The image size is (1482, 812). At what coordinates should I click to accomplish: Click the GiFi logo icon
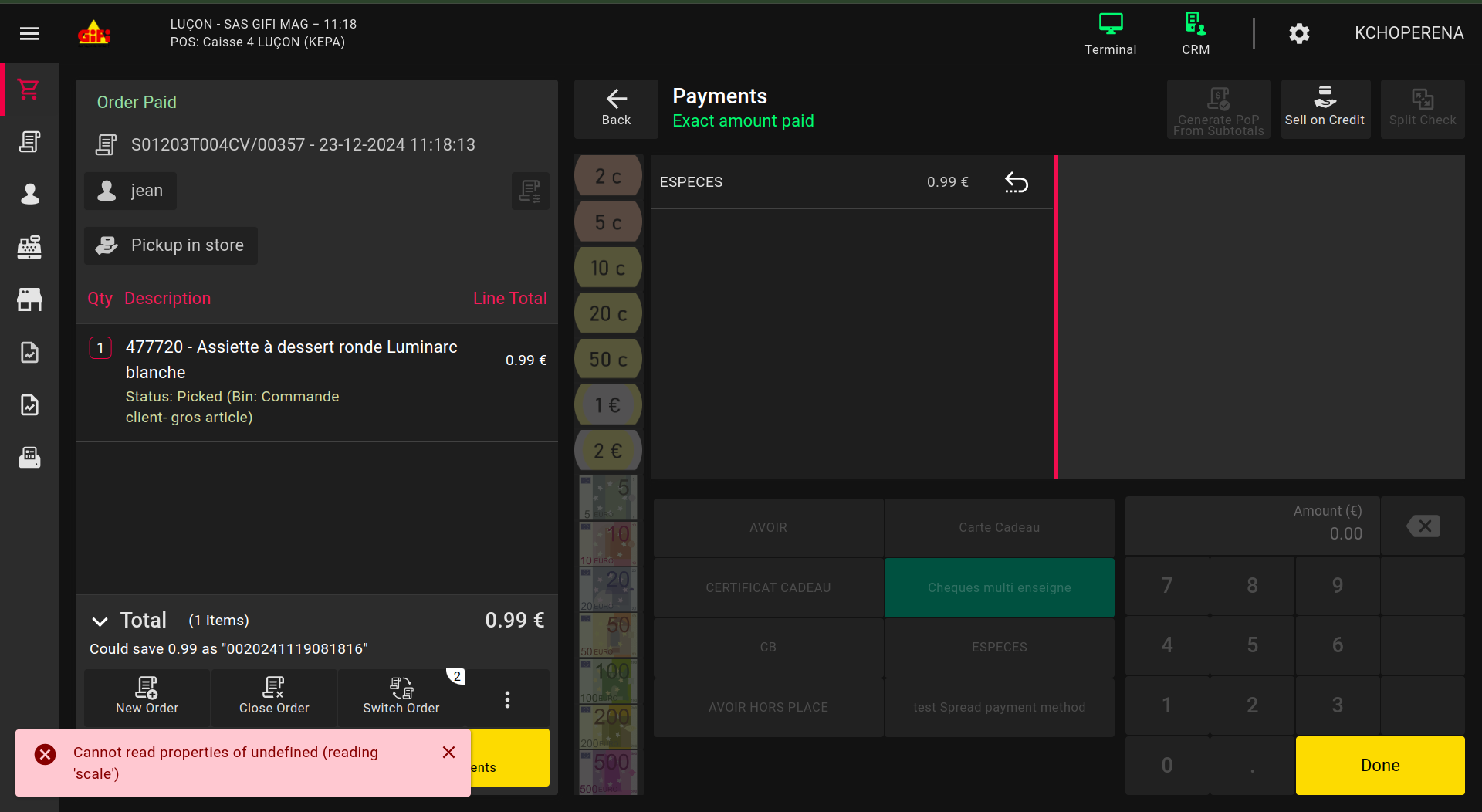(94, 33)
